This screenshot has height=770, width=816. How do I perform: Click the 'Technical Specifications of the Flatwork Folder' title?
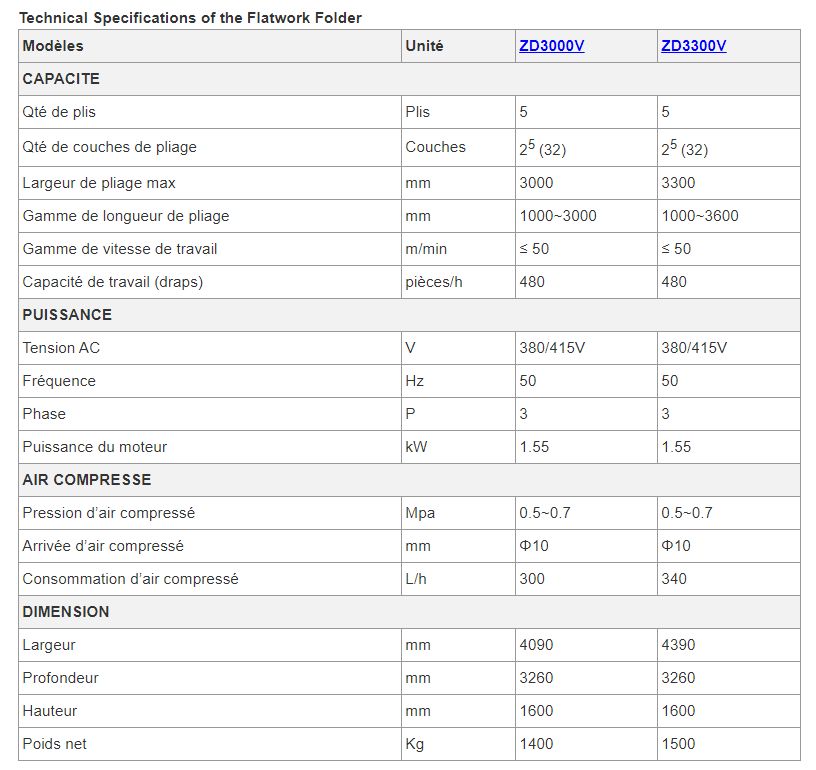(x=191, y=18)
